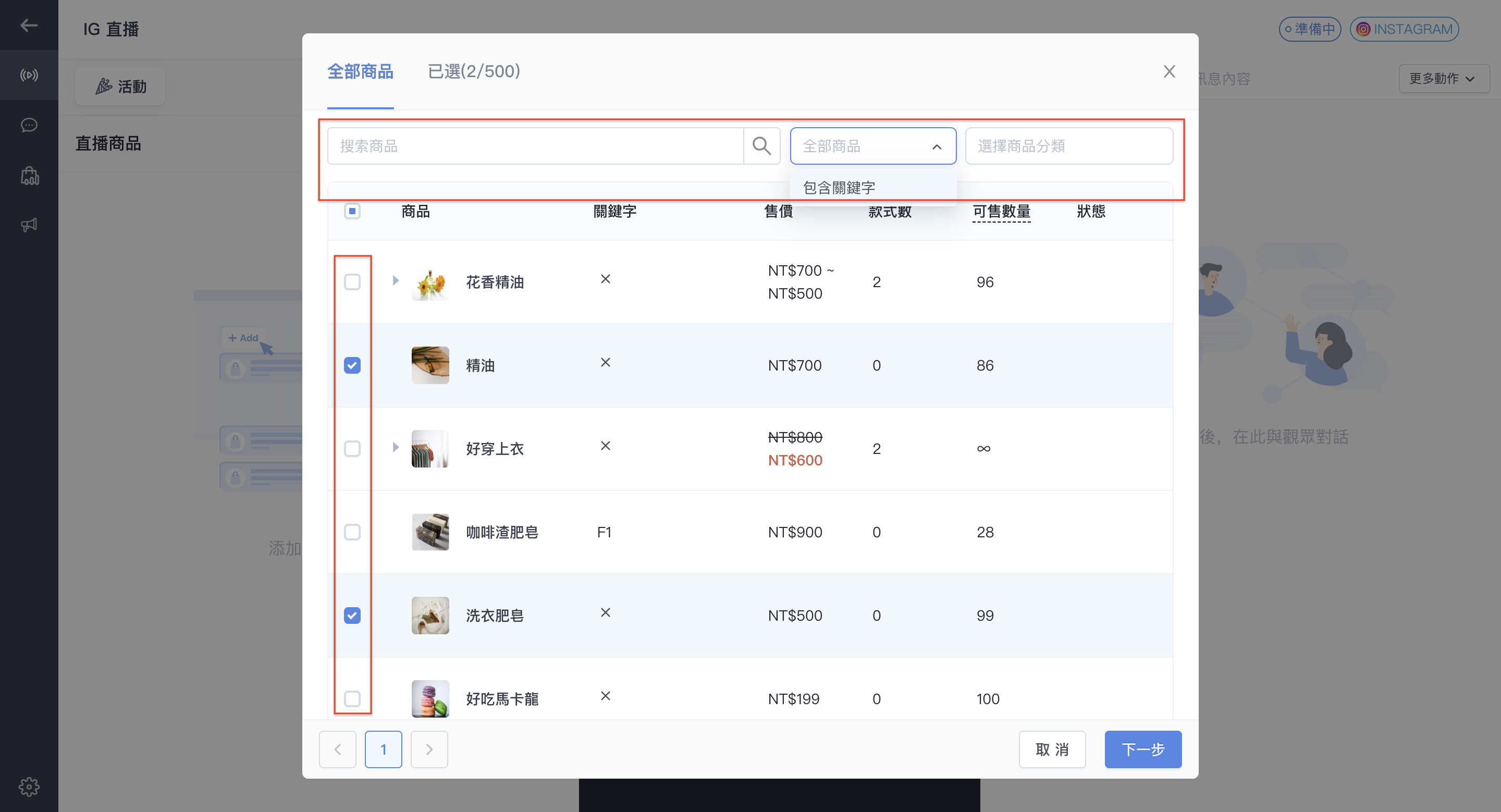Click the 取消 button

tap(1052, 749)
